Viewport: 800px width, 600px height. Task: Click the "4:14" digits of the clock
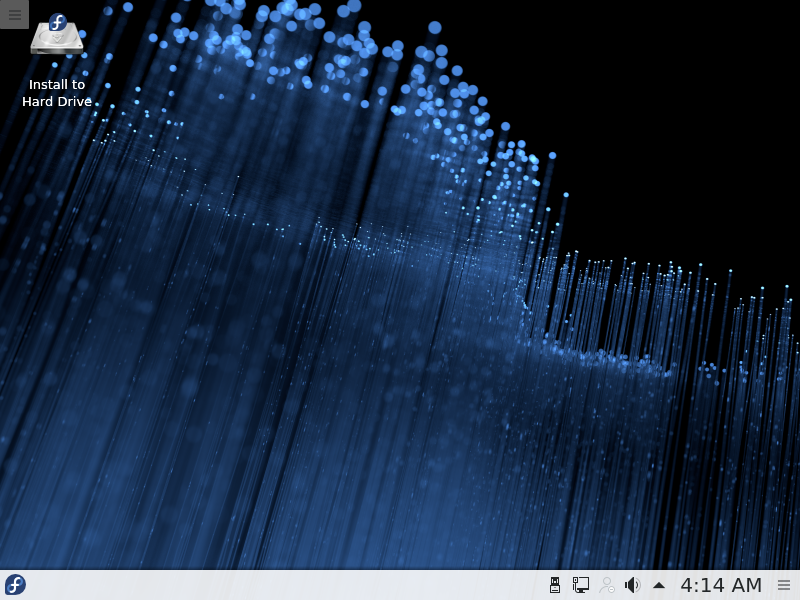700,585
